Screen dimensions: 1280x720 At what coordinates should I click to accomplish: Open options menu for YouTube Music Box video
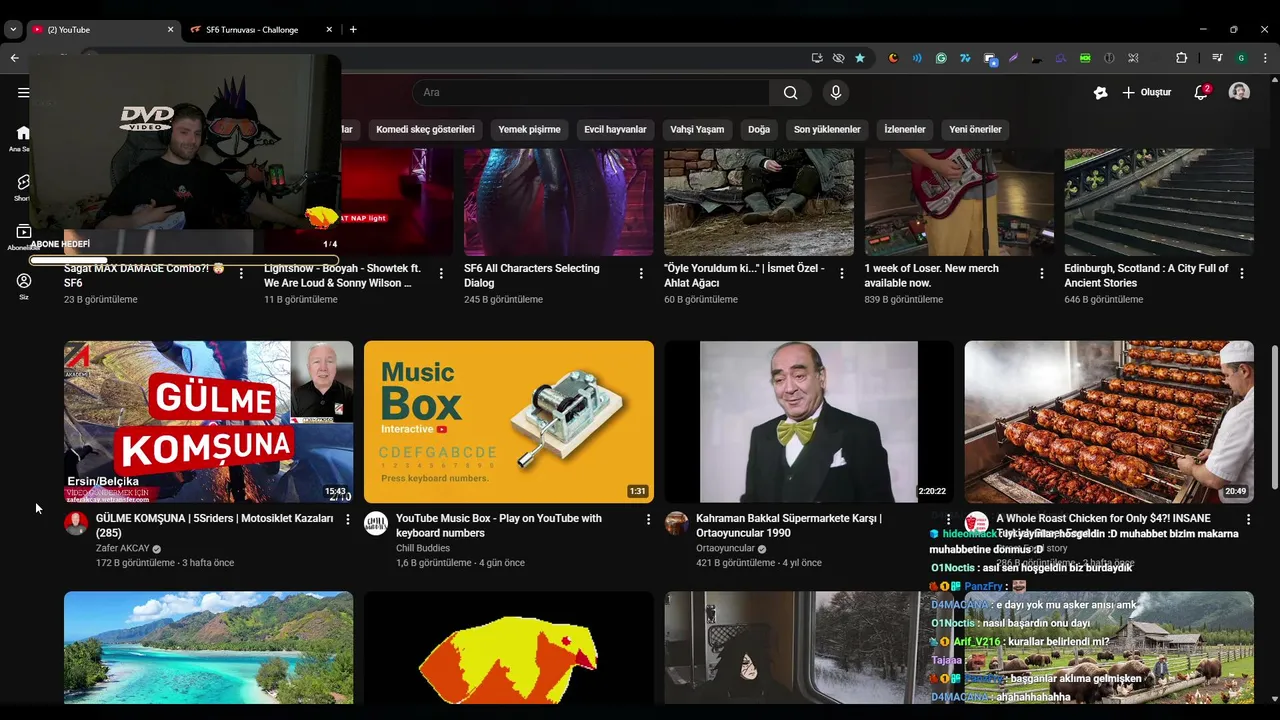(x=648, y=519)
